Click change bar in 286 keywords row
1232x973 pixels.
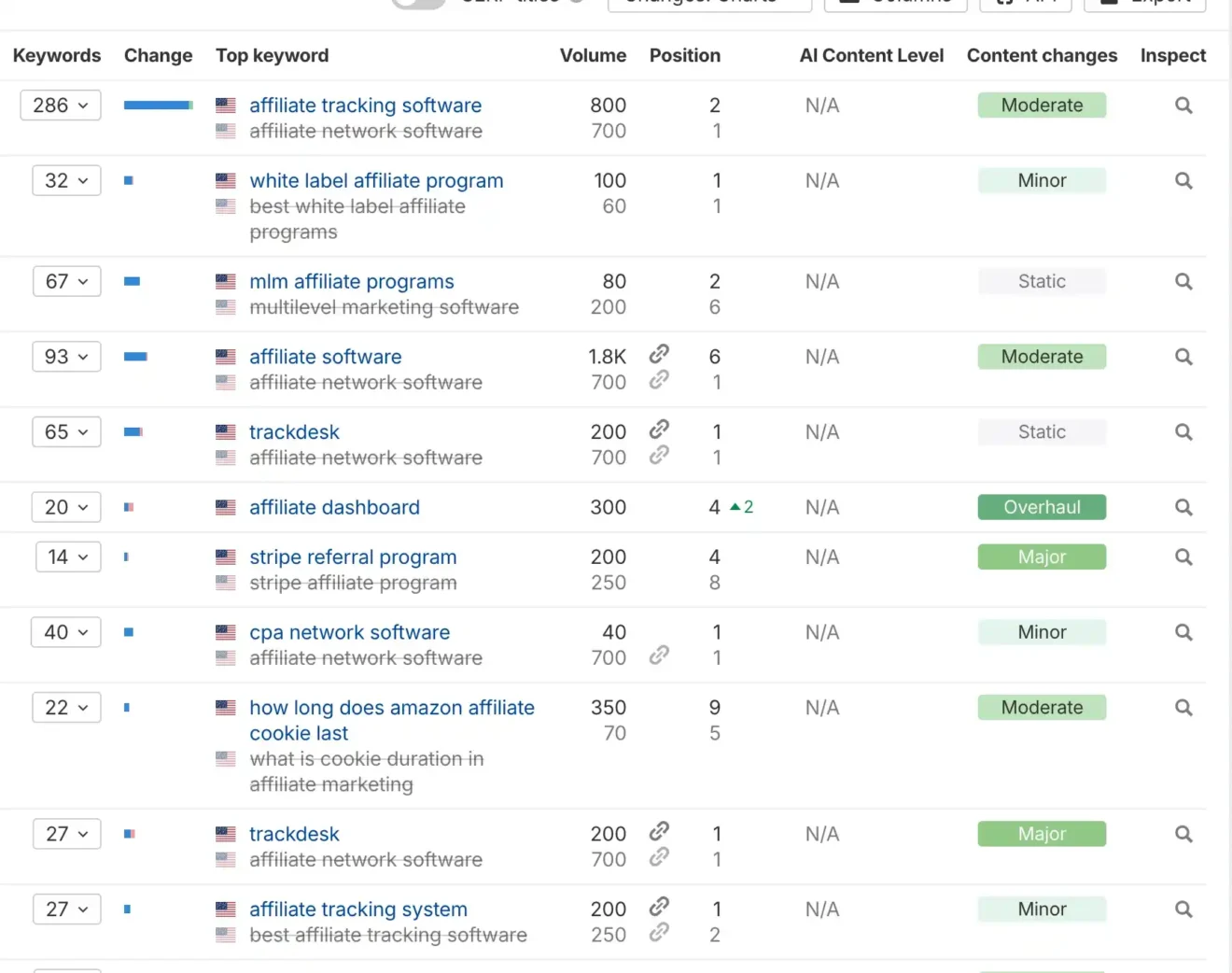(x=159, y=106)
